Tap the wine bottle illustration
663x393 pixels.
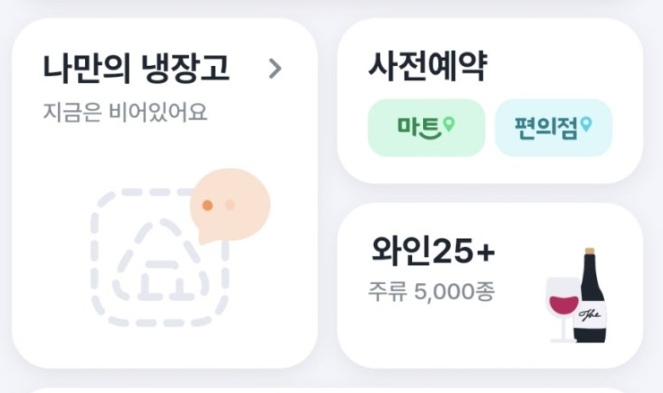click(590, 295)
